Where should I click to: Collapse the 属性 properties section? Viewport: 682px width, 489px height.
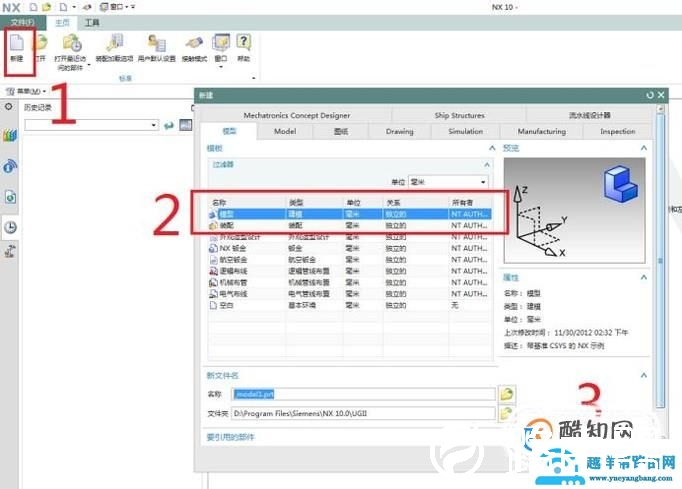click(x=644, y=277)
